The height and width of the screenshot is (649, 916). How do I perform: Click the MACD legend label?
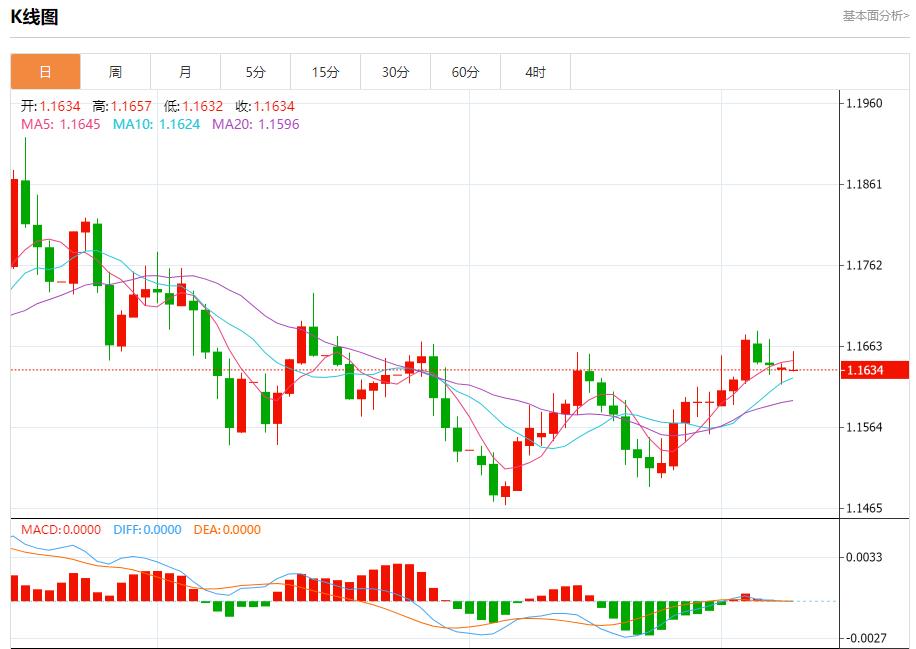coord(61,530)
